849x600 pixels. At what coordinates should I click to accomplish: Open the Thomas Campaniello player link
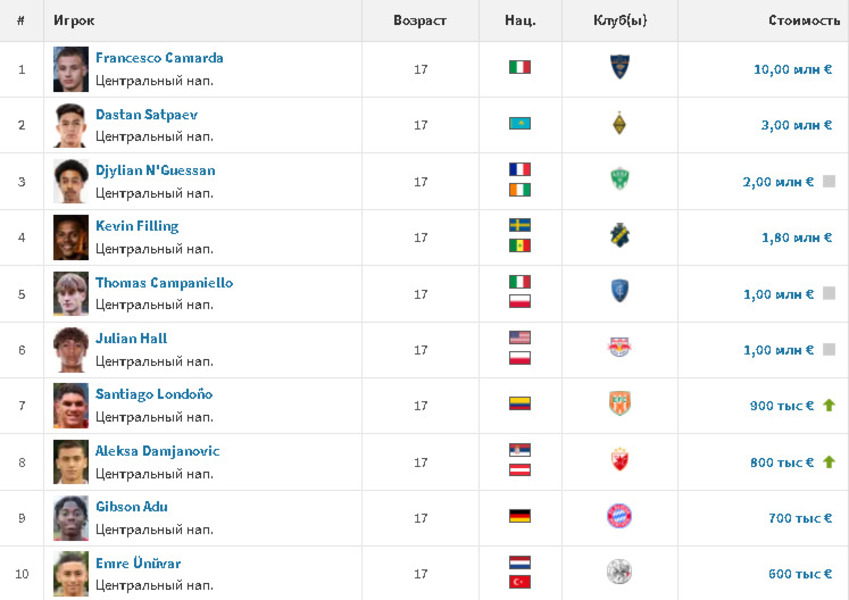point(164,283)
